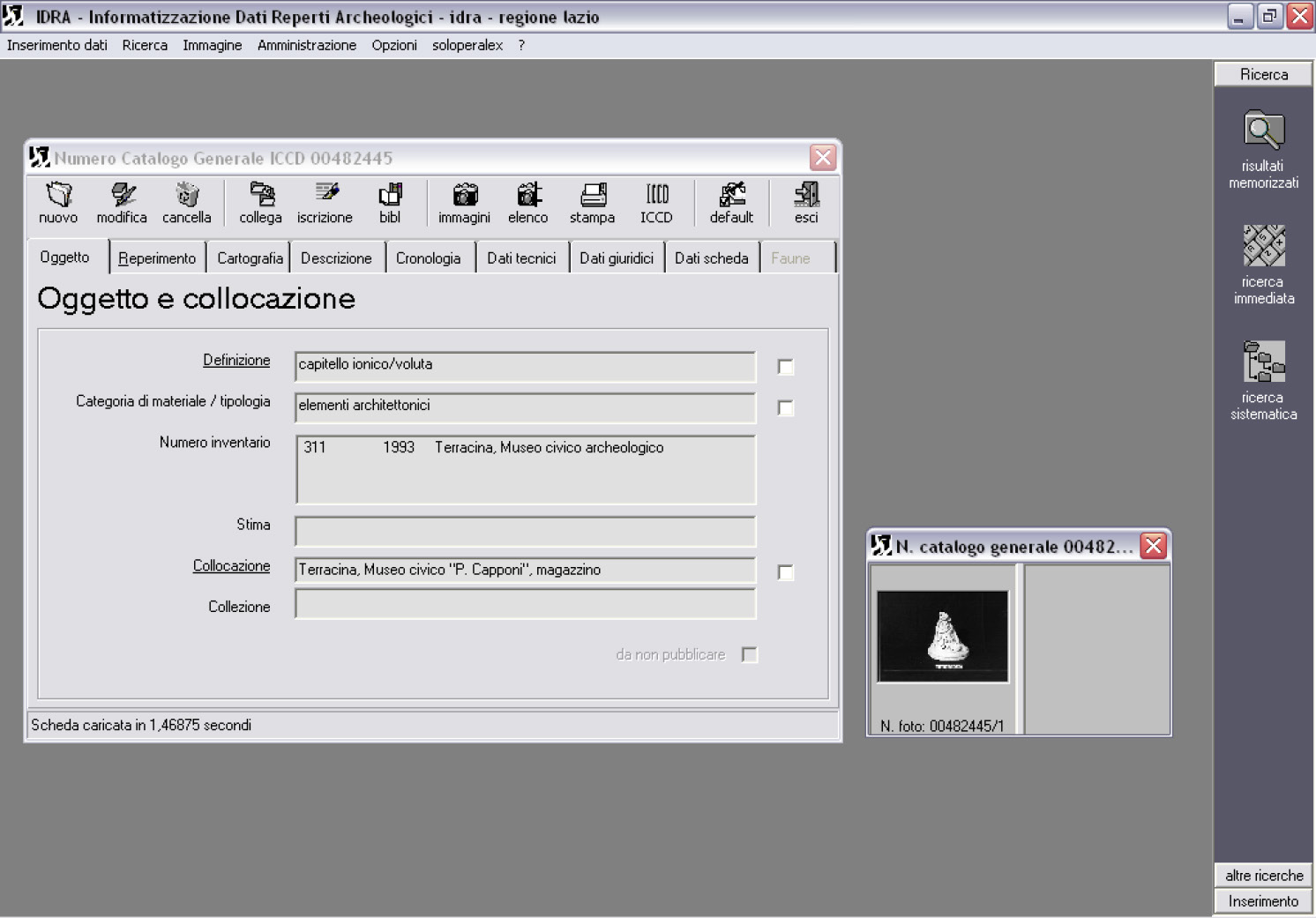Click default toolbar icon

732,202
